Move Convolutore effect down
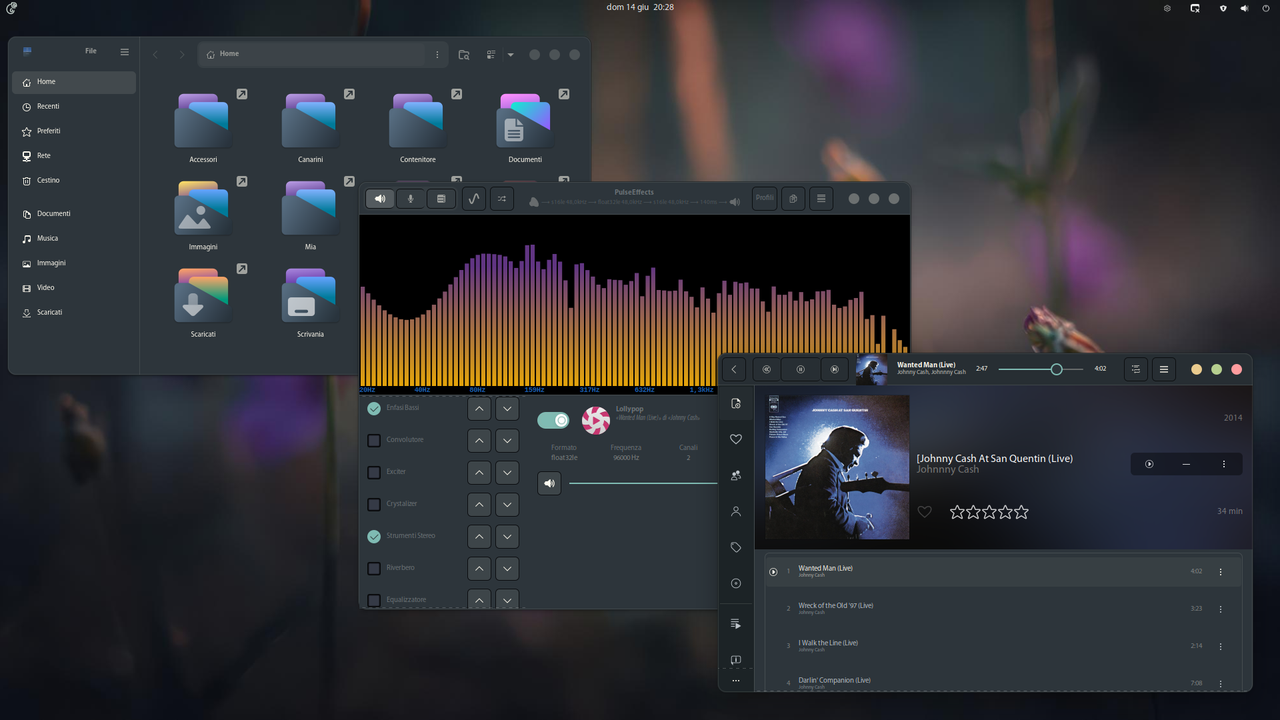The height and width of the screenshot is (720, 1280). tap(507, 440)
